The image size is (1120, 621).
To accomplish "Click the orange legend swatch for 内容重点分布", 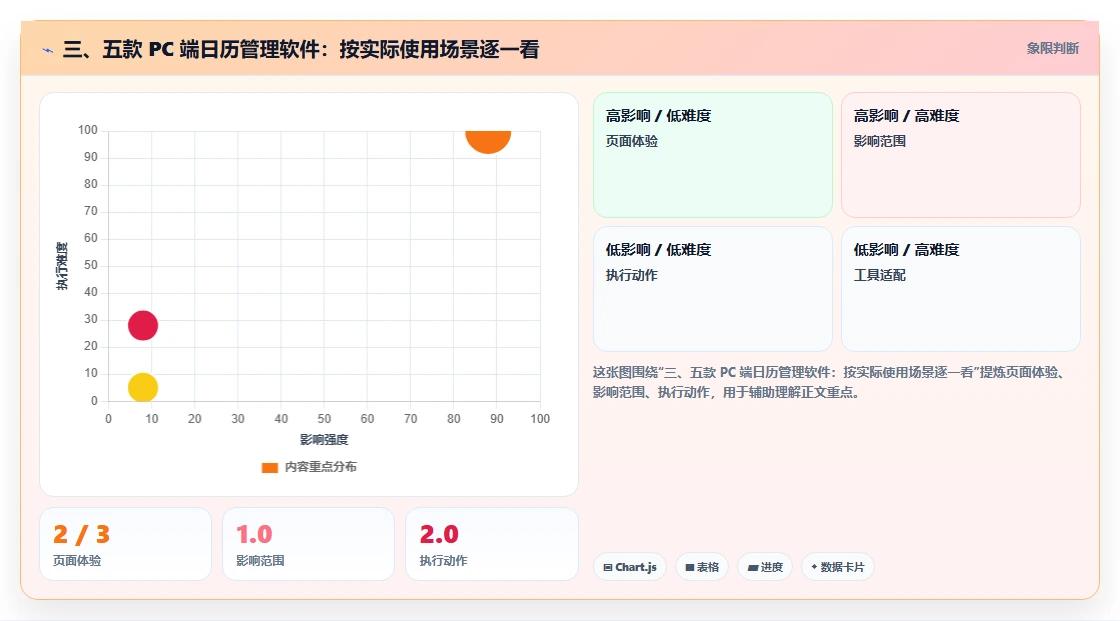I will 269,467.
